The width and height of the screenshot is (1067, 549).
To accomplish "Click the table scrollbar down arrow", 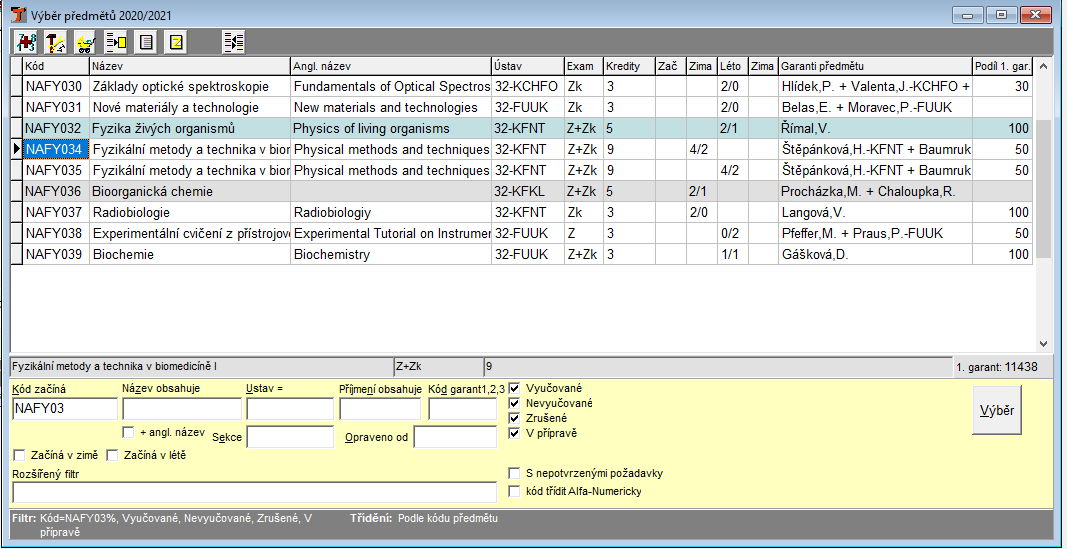I will click(x=1043, y=343).
